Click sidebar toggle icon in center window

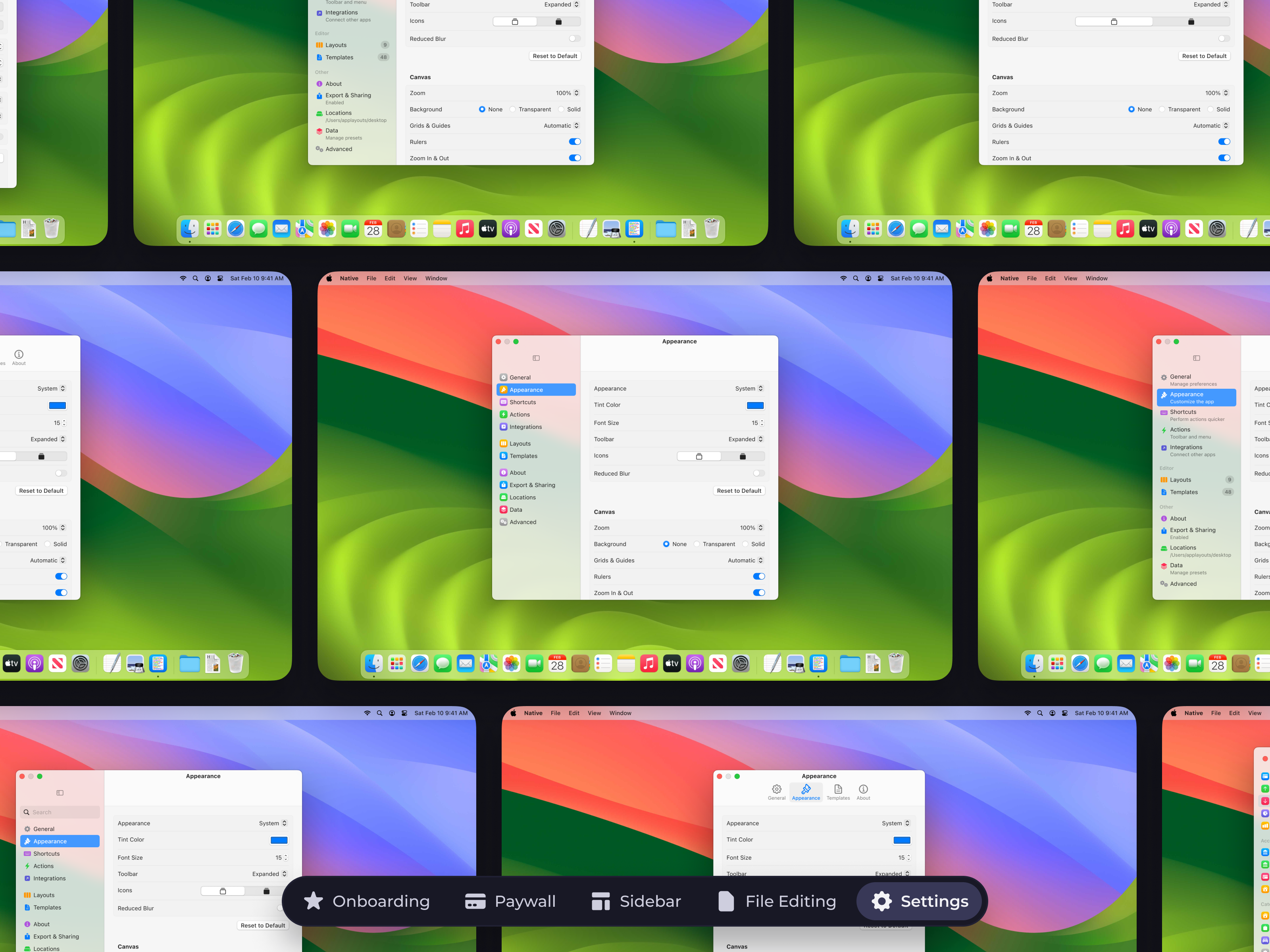click(536, 358)
